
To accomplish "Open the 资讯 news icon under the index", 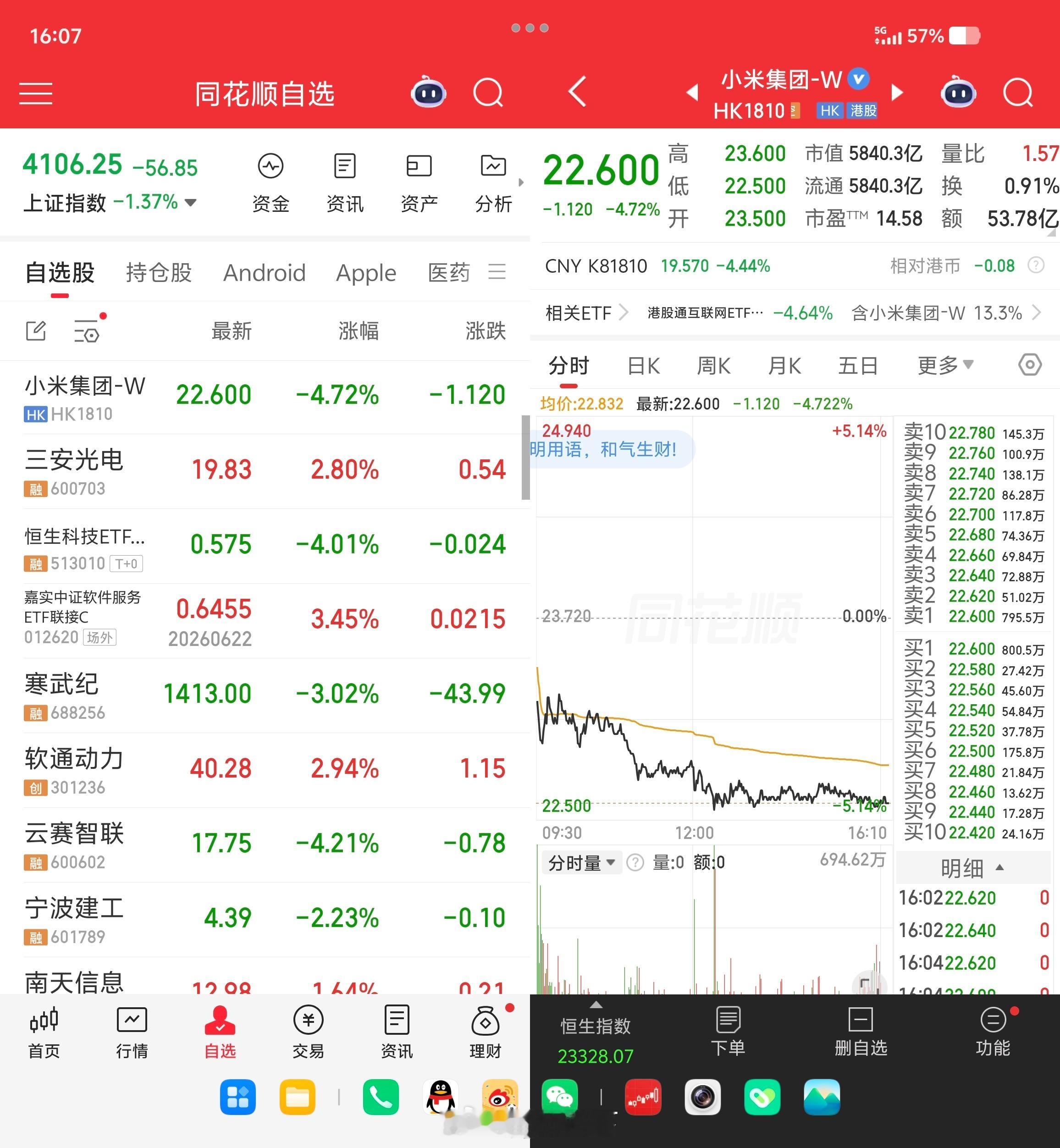I will [345, 182].
